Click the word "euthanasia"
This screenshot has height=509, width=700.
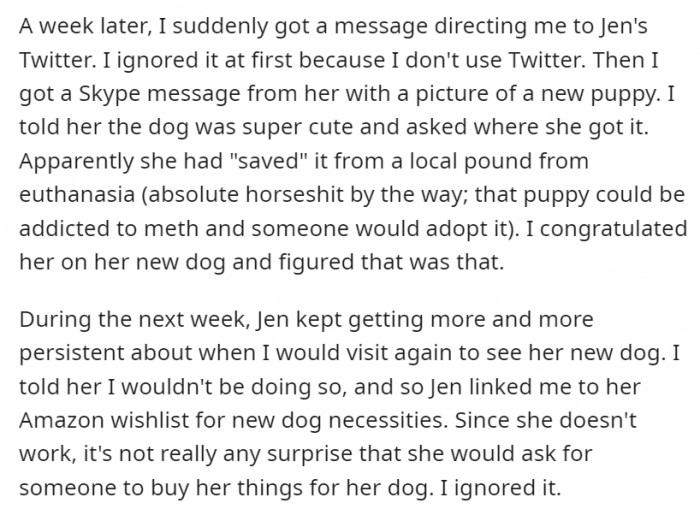pos(77,194)
